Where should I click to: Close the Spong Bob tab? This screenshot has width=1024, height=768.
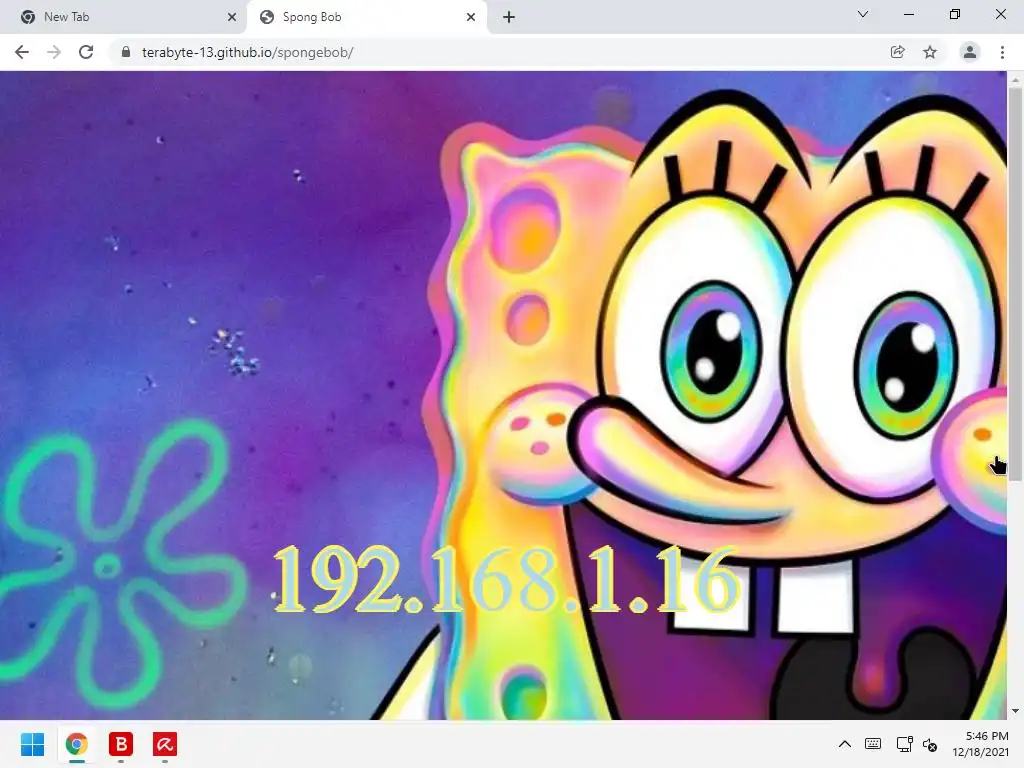[x=471, y=17]
